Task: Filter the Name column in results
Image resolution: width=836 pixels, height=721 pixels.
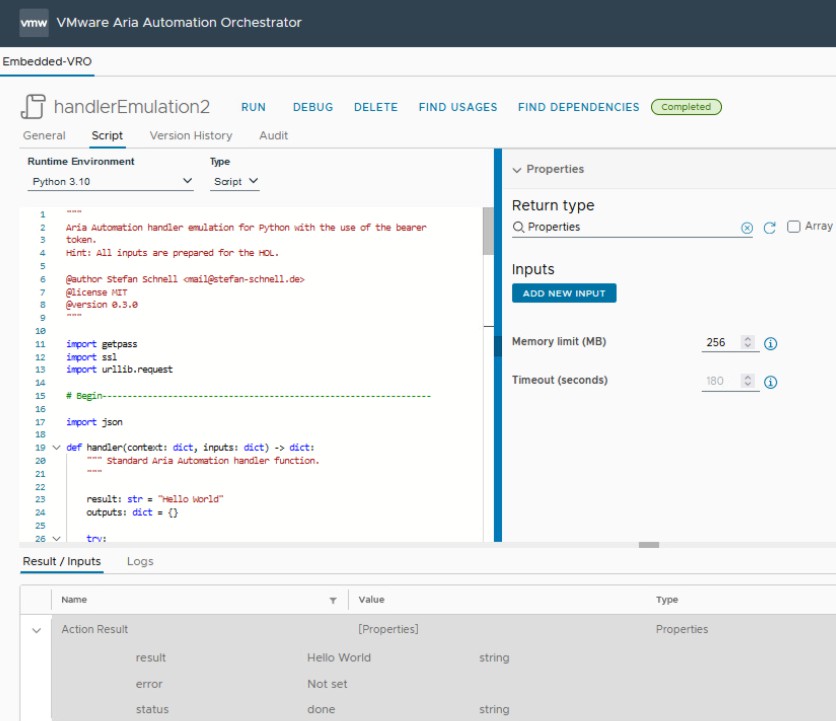Action: pos(333,600)
